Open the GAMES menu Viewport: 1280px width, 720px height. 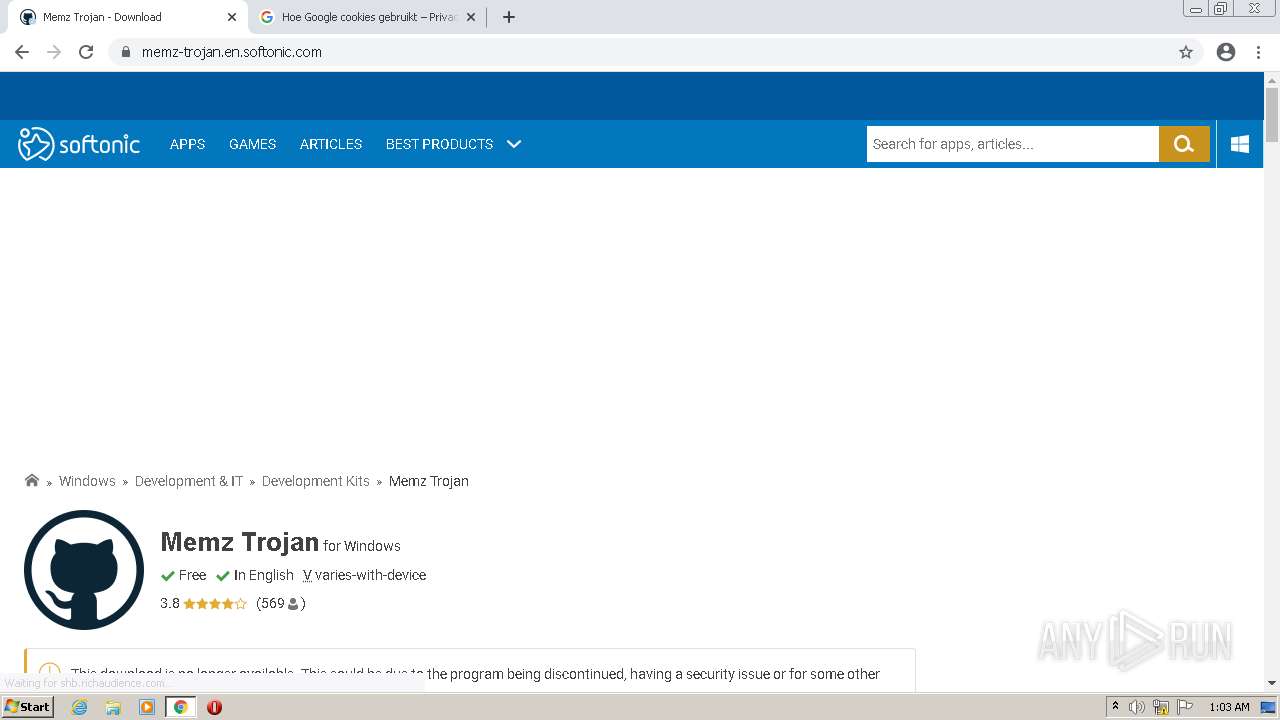pyautogui.click(x=252, y=144)
